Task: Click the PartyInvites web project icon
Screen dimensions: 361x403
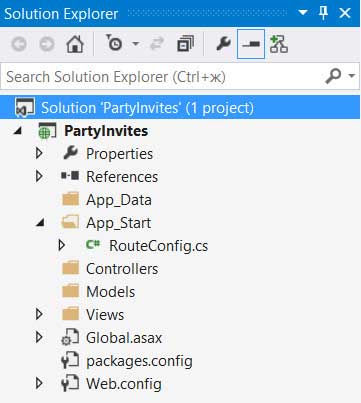Action: coord(47,131)
